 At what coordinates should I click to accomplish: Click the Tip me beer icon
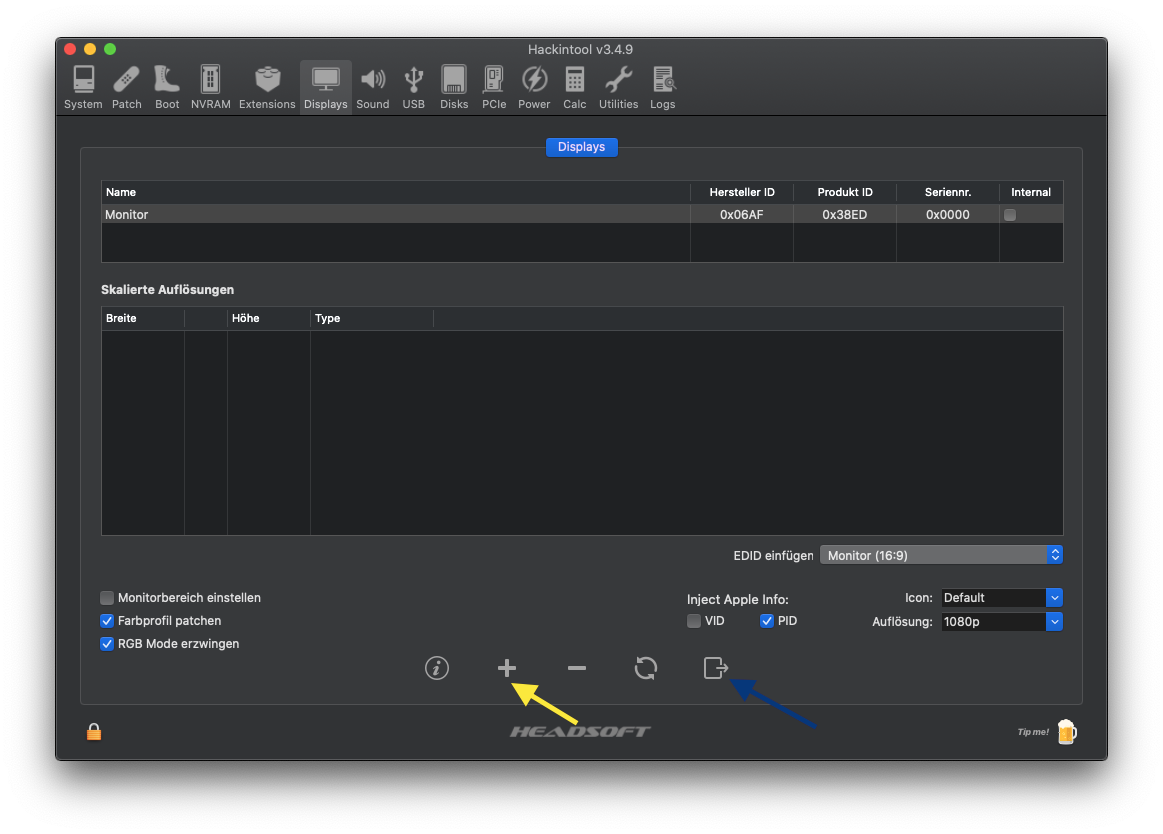pyautogui.click(x=1067, y=732)
